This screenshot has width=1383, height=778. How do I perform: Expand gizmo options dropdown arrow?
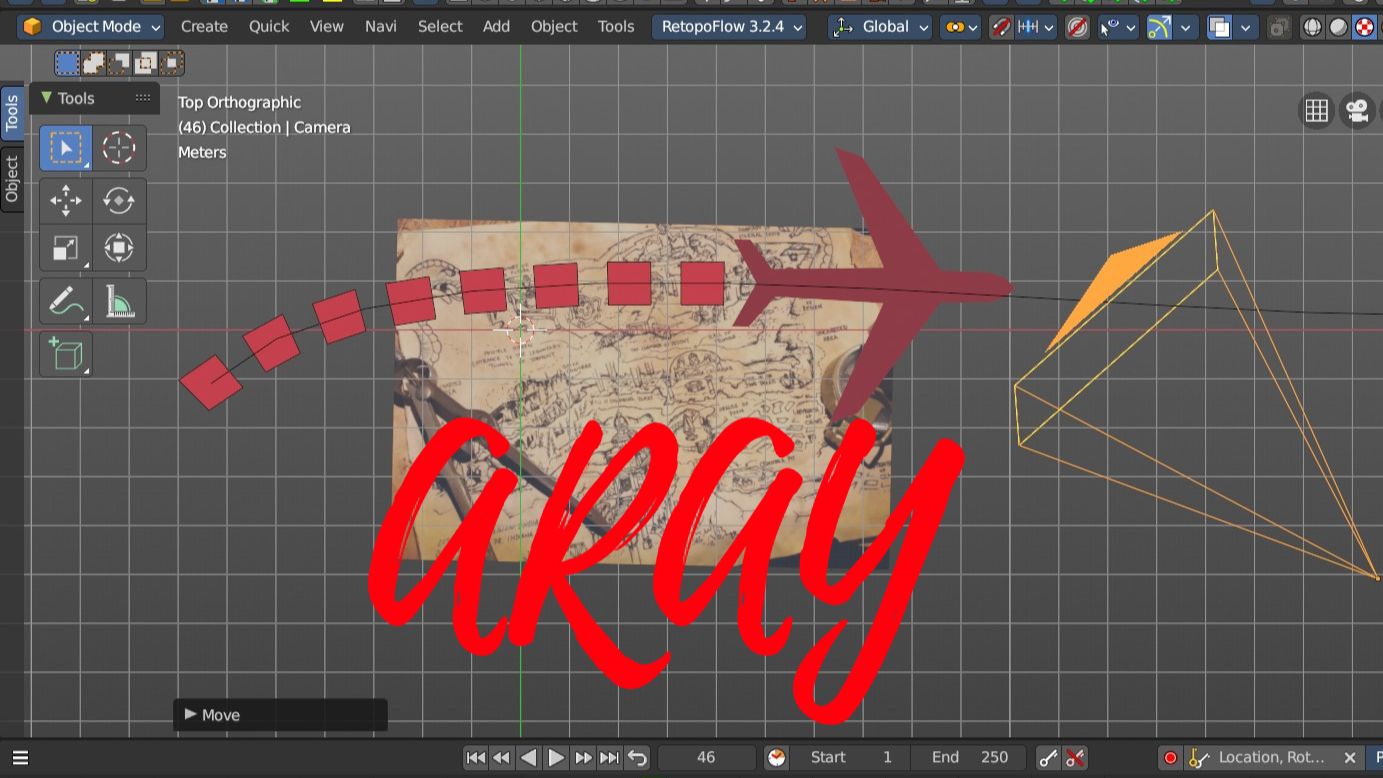click(1185, 27)
